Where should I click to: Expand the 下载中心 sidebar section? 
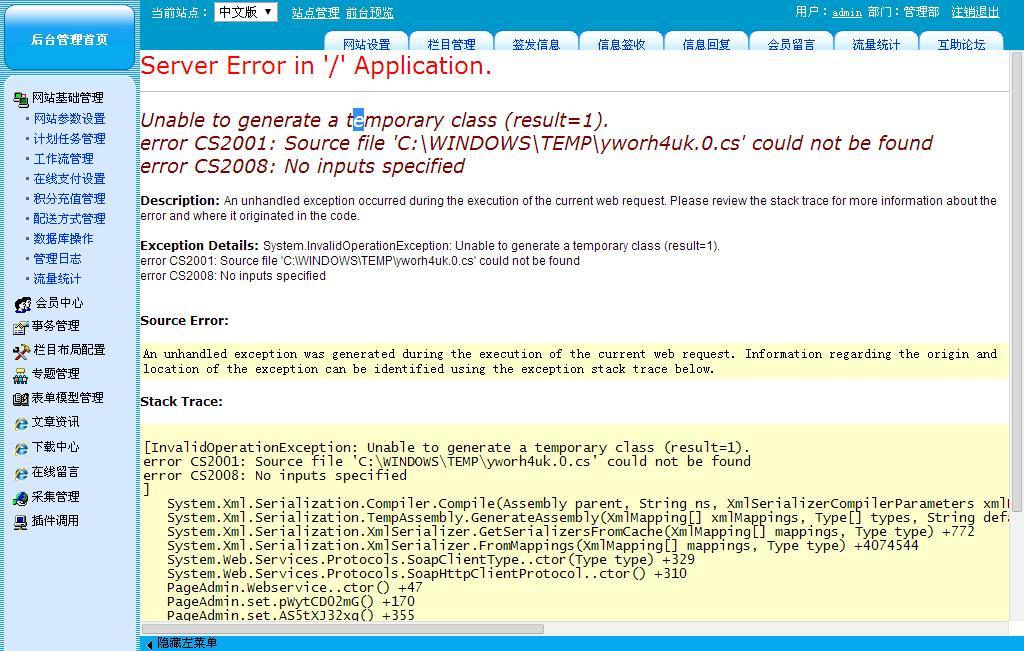(x=55, y=447)
